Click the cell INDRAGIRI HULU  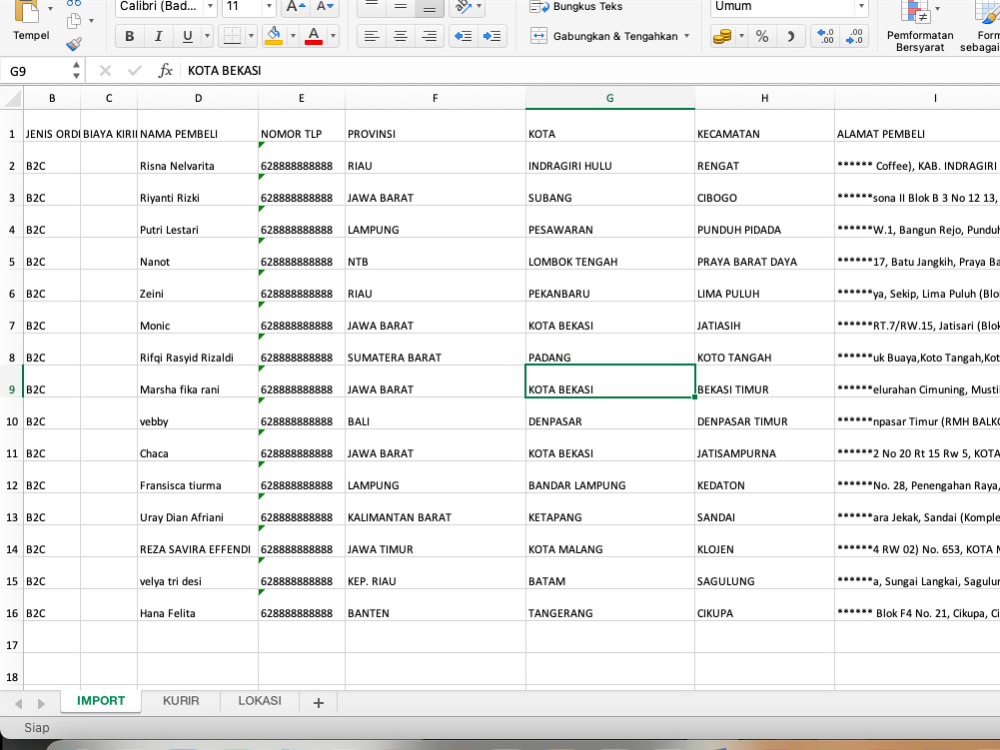click(610, 158)
